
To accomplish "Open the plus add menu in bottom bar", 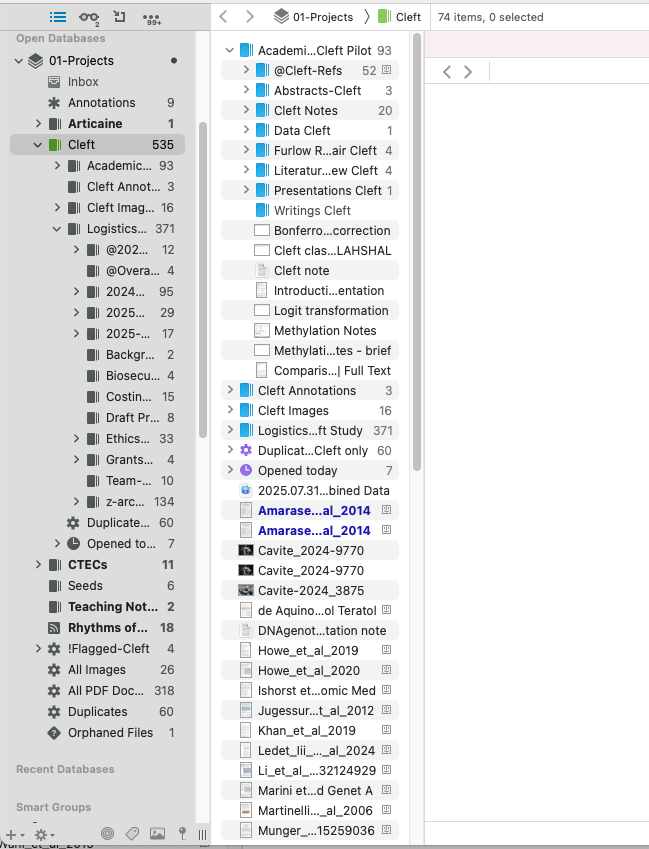I will click(11, 833).
